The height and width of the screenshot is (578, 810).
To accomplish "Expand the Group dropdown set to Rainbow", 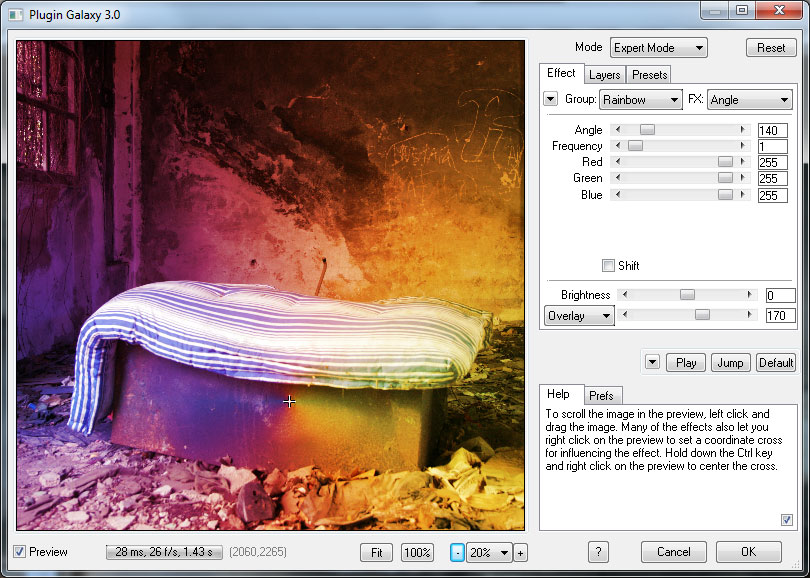I will click(640, 100).
